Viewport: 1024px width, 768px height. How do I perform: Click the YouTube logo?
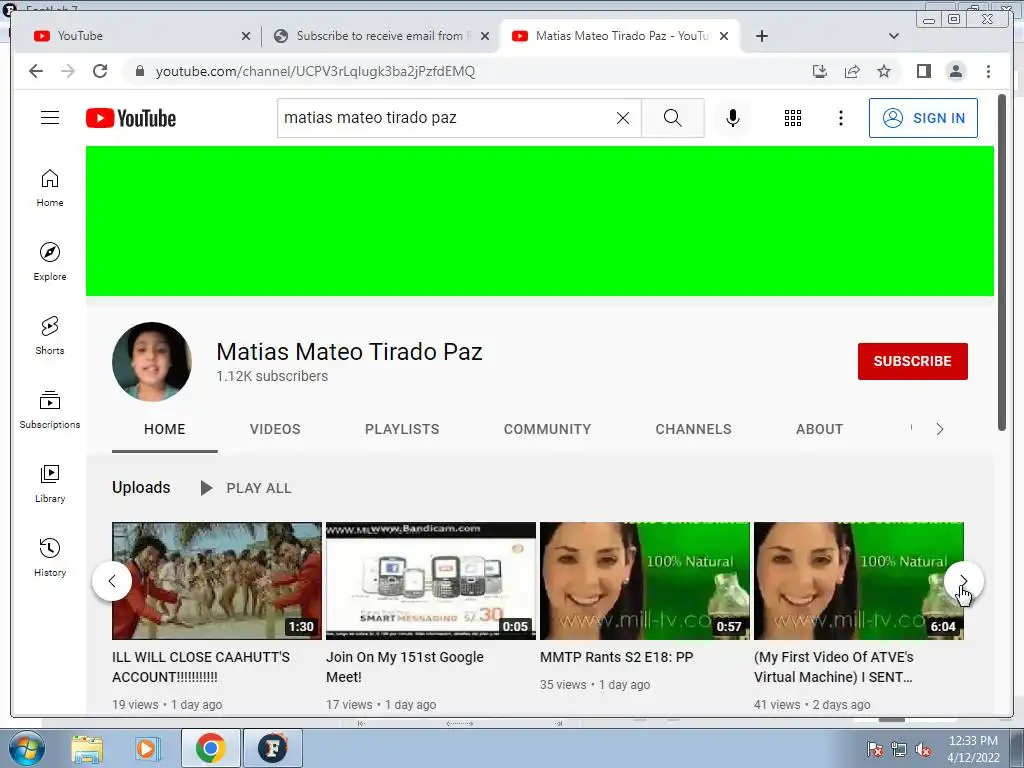click(131, 118)
